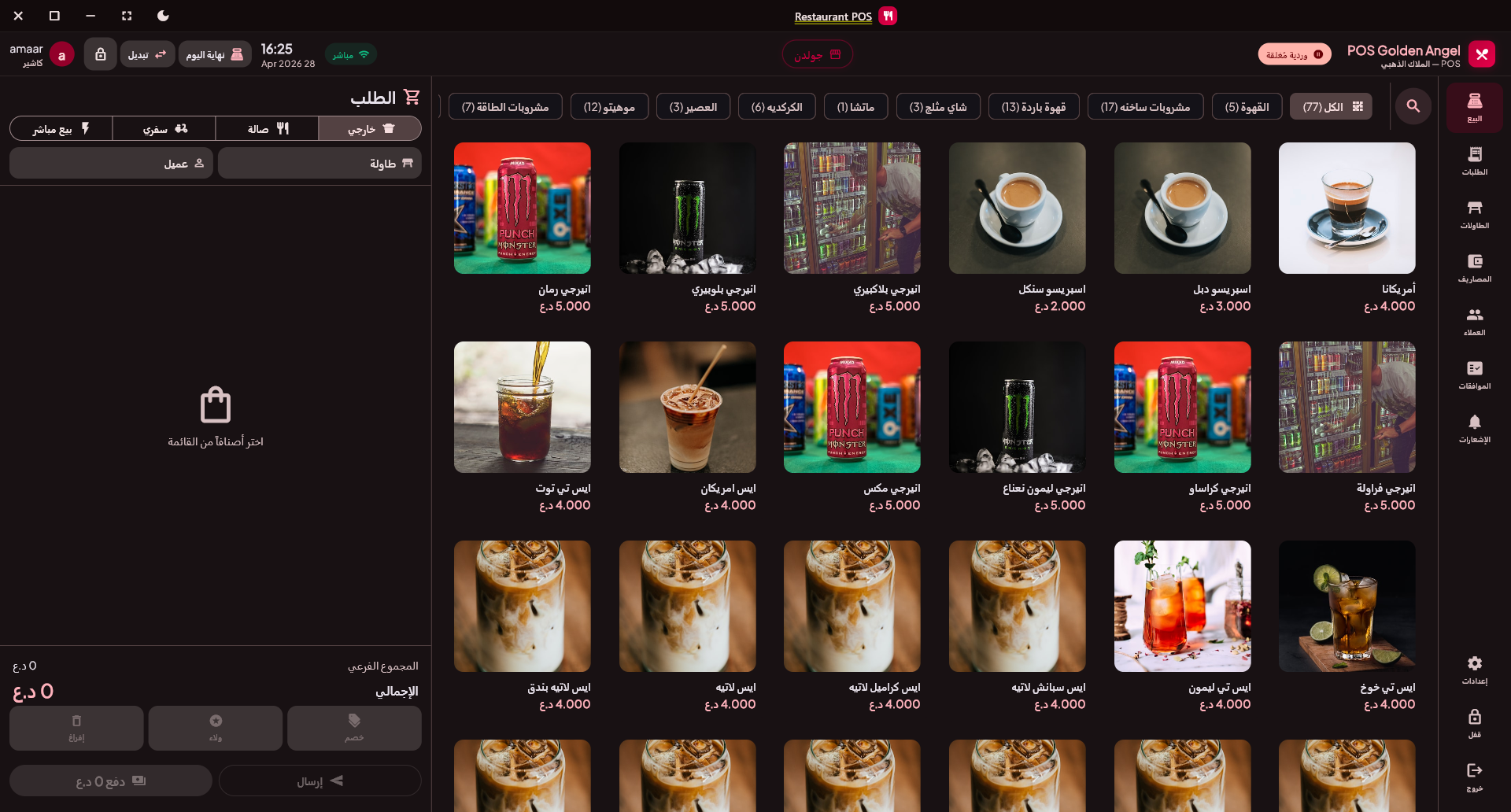Image resolution: width=1511 pixels, height=812 pixels.
Task: Click the Restaurant POS title icon
Action: (888, 16)
